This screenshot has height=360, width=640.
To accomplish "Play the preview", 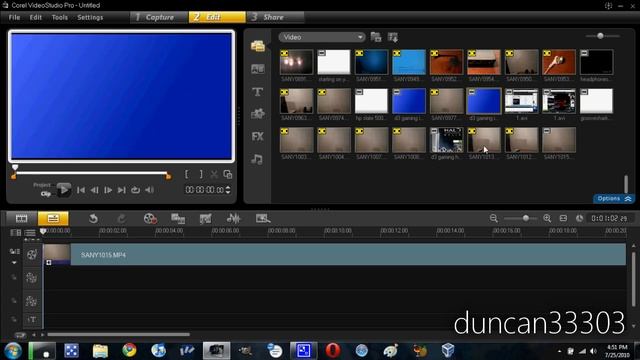I will [x=63, y=190].
